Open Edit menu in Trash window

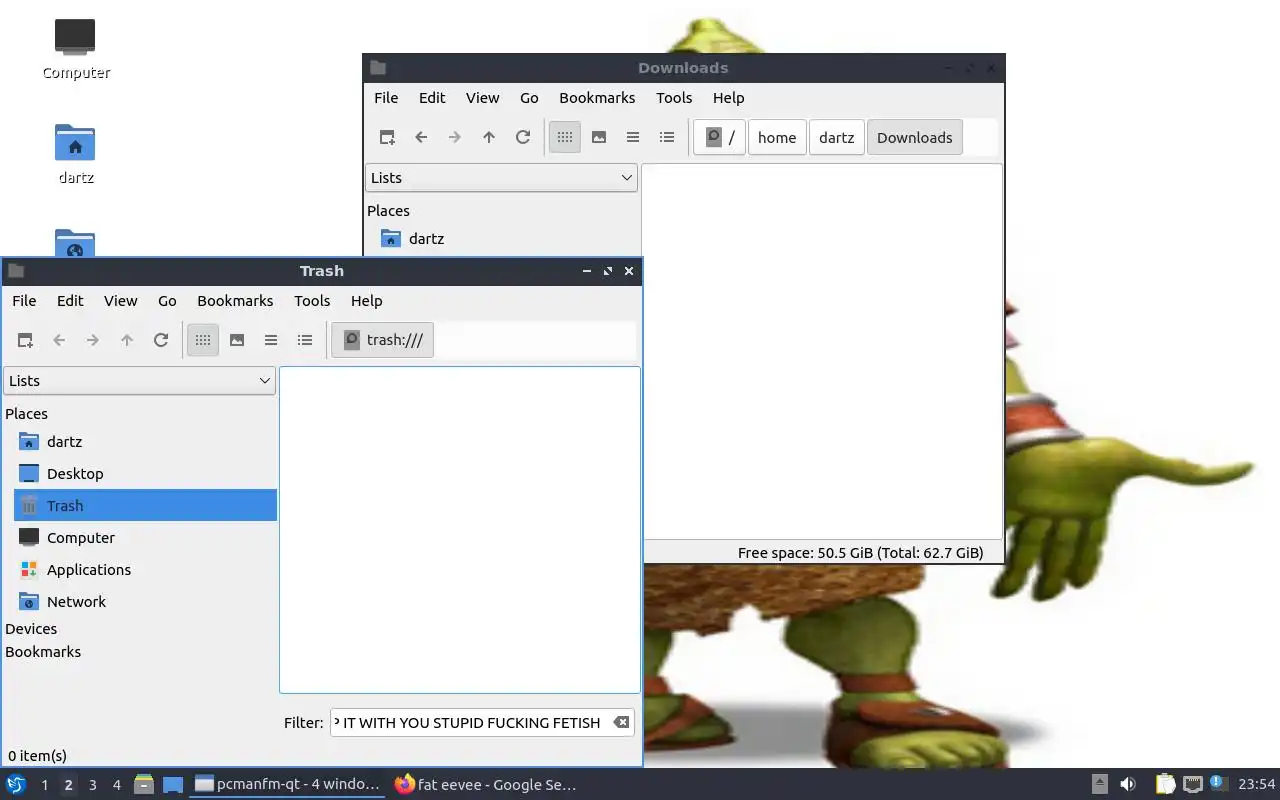[70, 301]
